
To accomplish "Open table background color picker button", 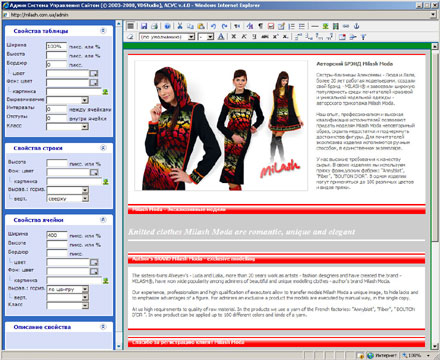I will [94, 82].
